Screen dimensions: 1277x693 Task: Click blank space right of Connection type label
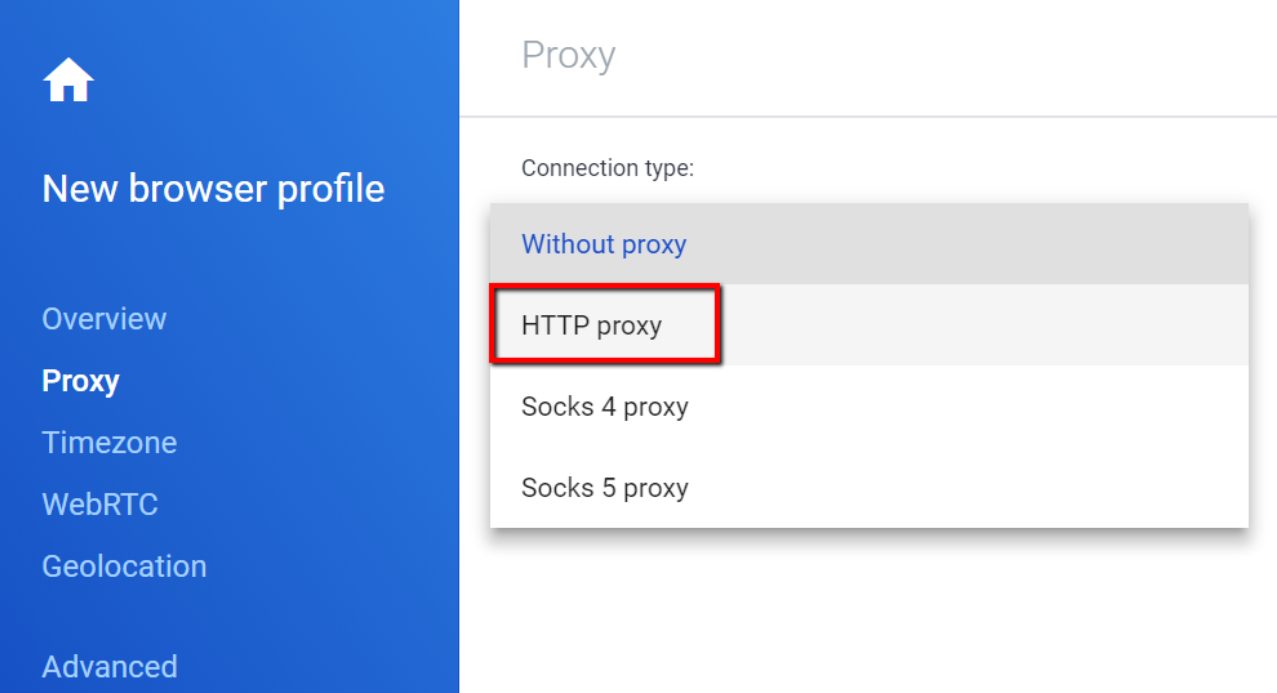(x=960, y=168)
